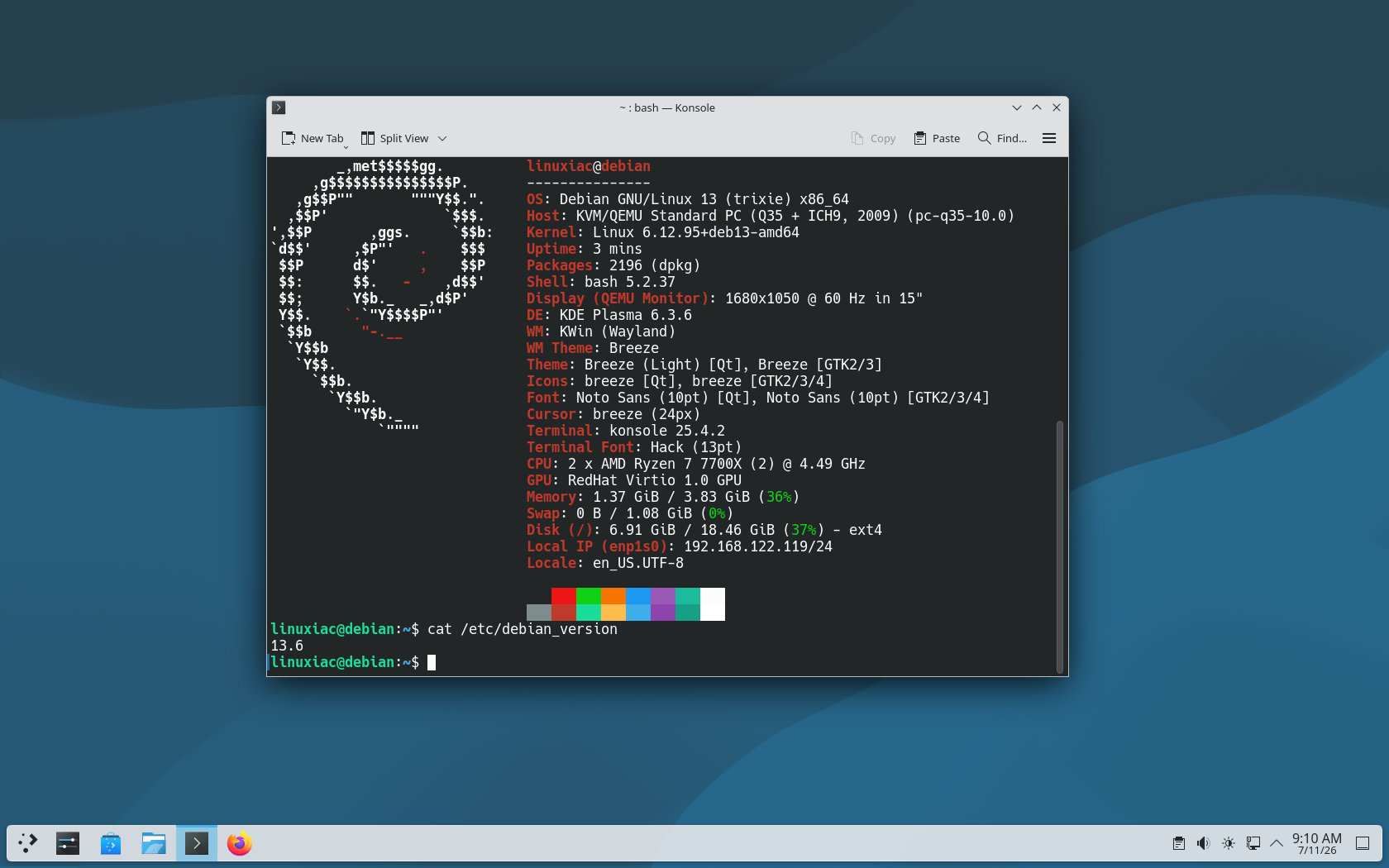Click the Debian ASCII art logo
Image resolution: width=1389 pixels, height=868 pixels.
pos(381,296)
